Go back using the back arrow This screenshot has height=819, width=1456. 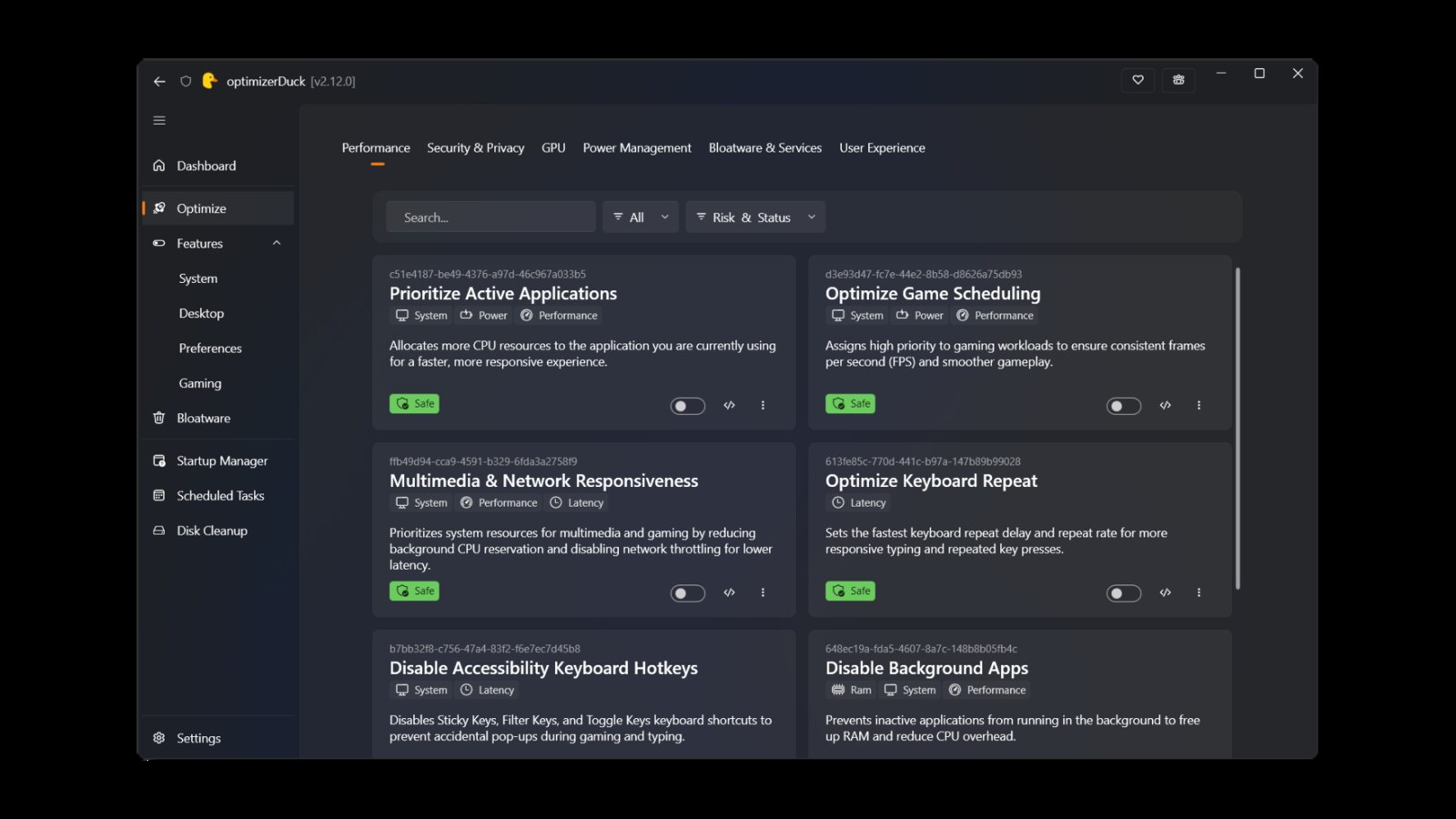point(159,81)
